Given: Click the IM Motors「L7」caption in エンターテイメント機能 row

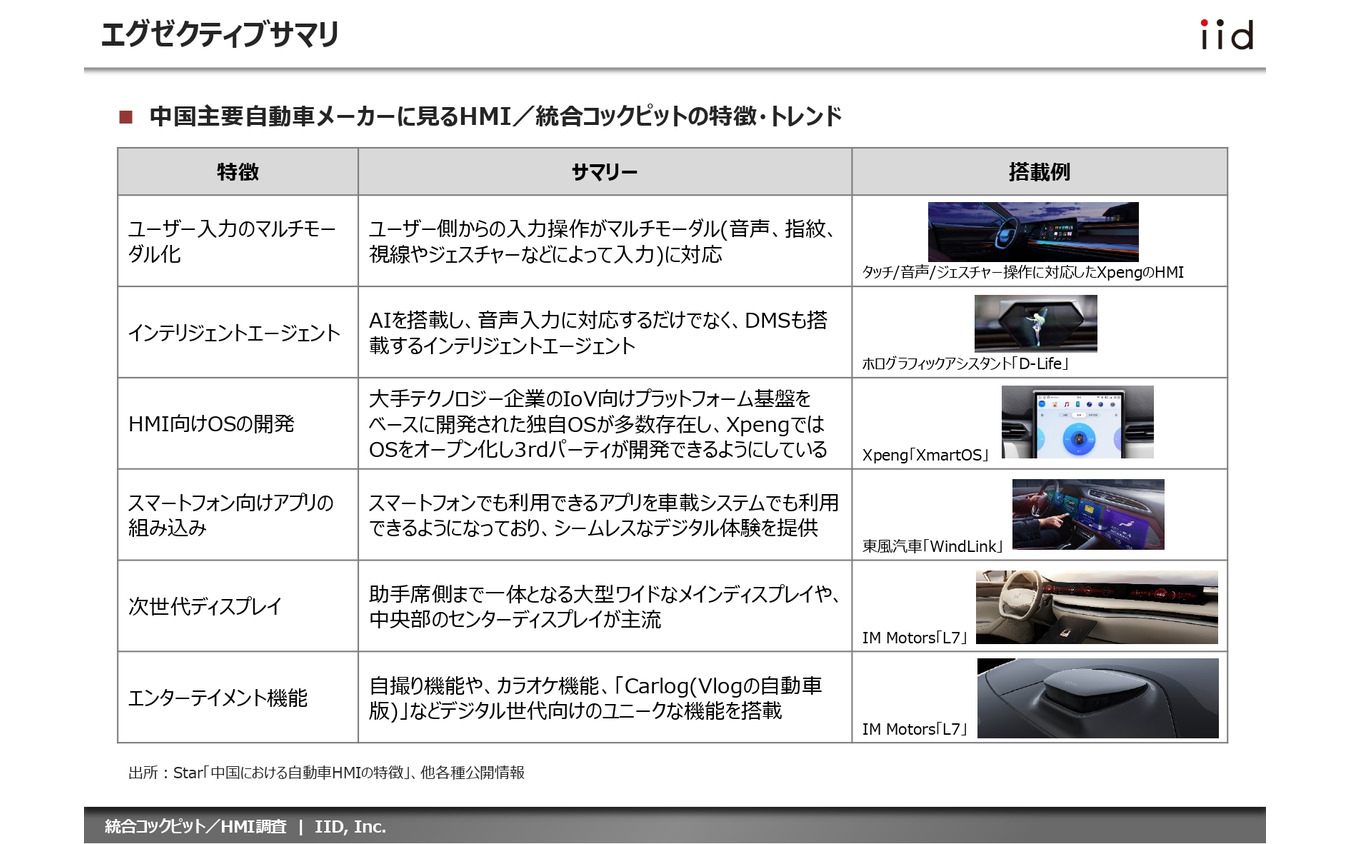Looking at the screenshot, I should tap(915, 729).
